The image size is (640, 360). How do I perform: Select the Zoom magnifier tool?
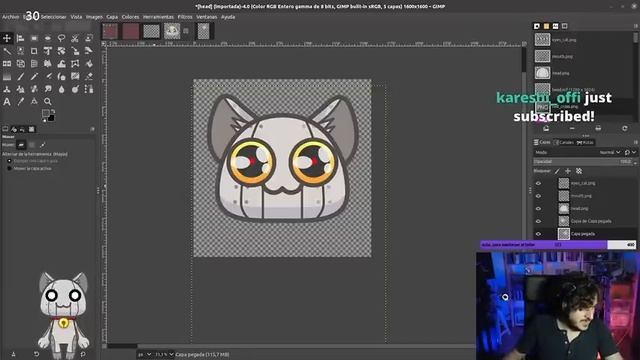[48, 102]
